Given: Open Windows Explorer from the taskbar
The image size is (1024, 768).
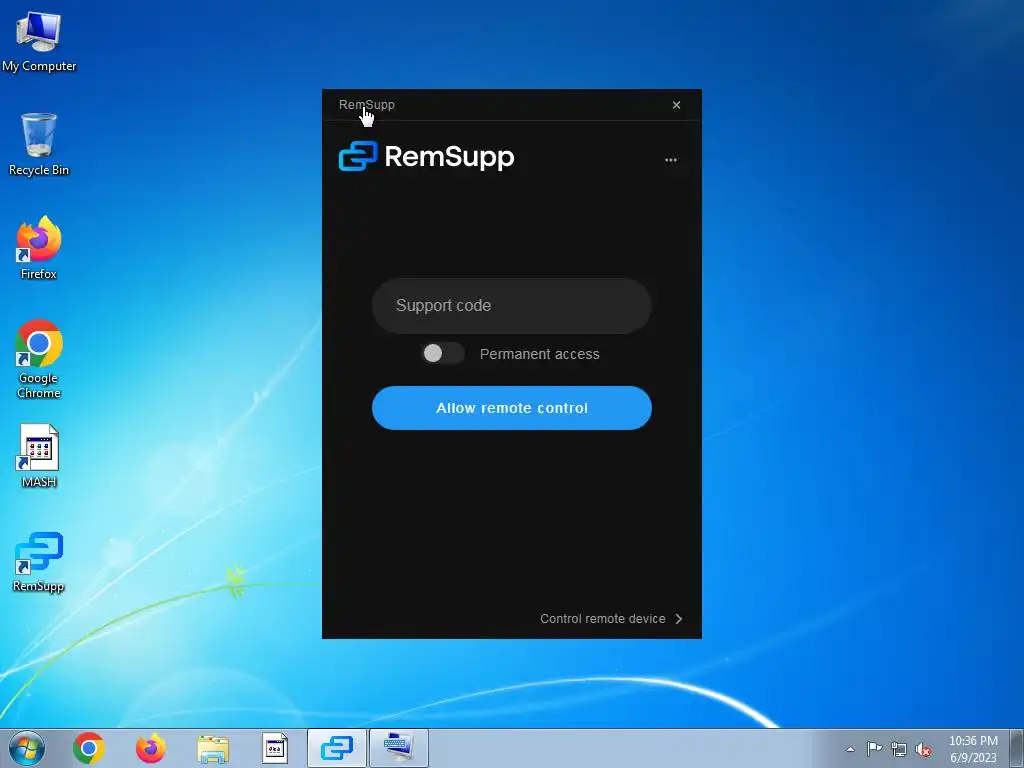Looking at the screenshot, I should coord(213,748).
